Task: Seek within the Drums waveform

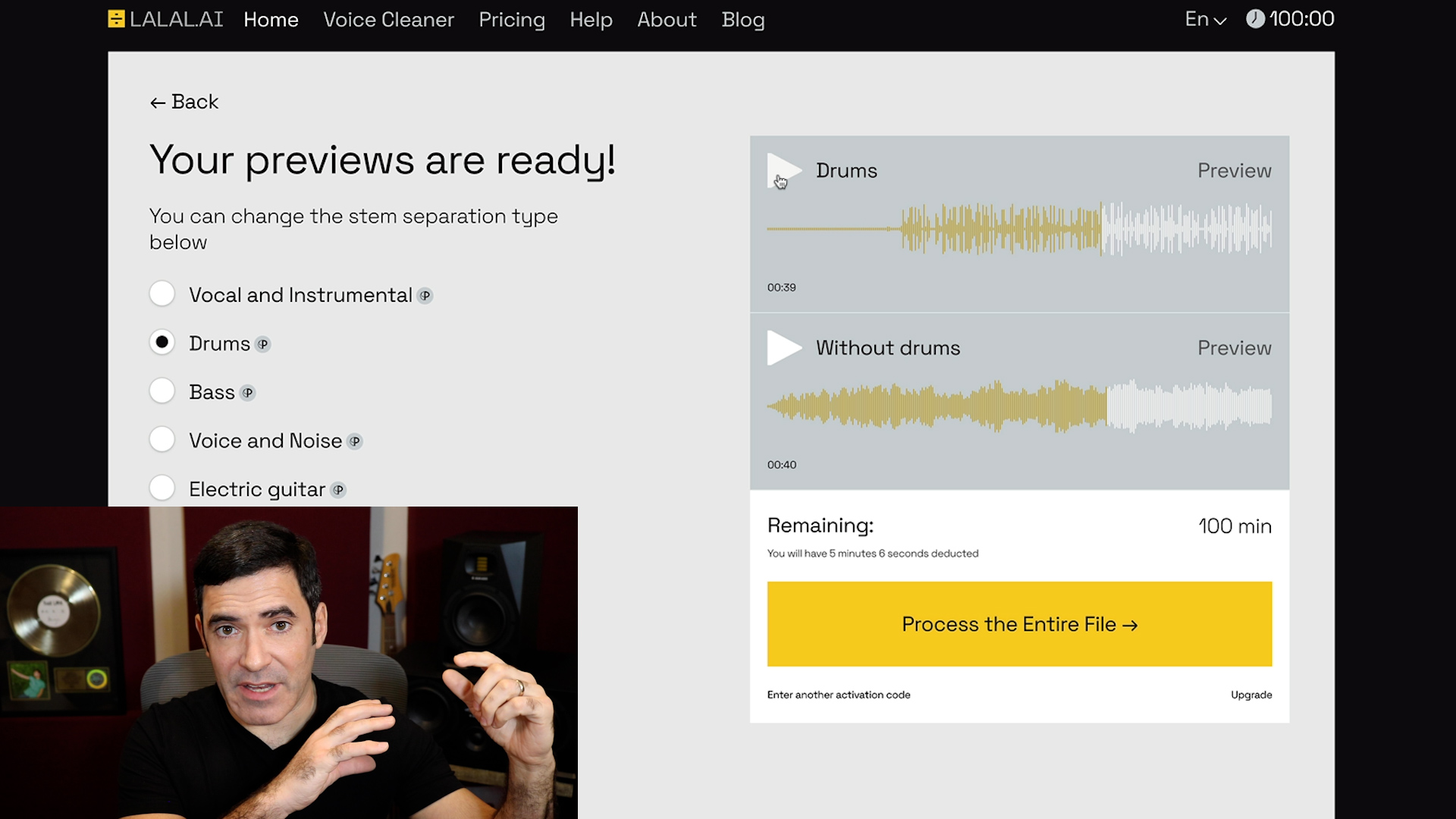Action: [x=1019, y=228]
